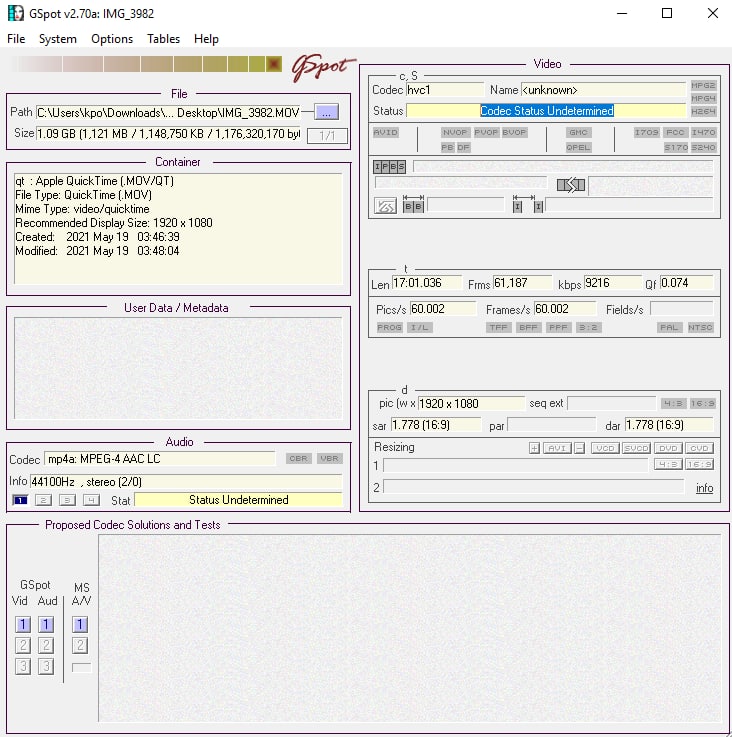Click the PAL indicator
The width and height of the screenshot is (732, 737).
pos(669,327)
